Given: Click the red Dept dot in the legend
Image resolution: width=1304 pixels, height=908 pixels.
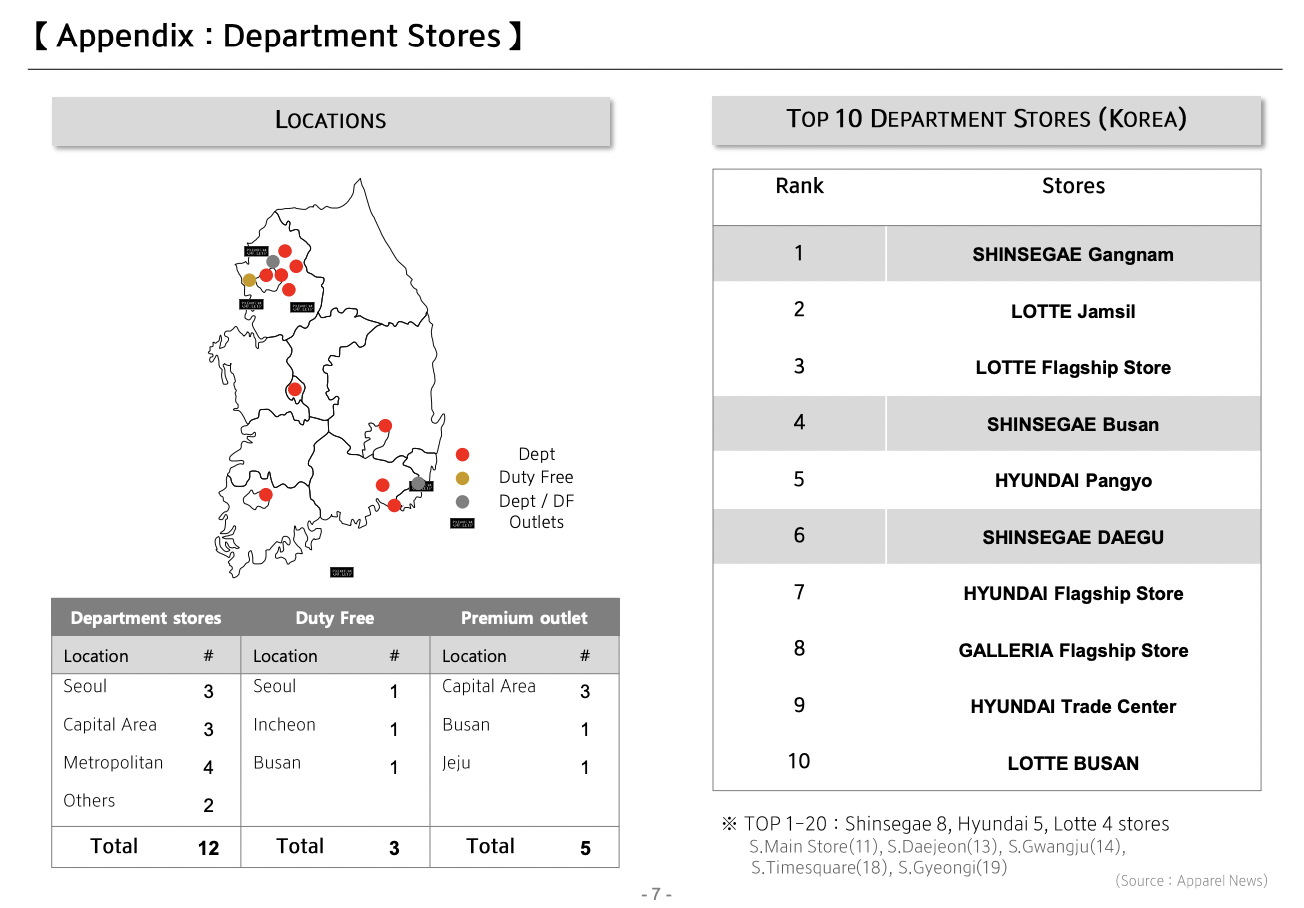Looking at the screenshot, I should [x=462, y=454].
